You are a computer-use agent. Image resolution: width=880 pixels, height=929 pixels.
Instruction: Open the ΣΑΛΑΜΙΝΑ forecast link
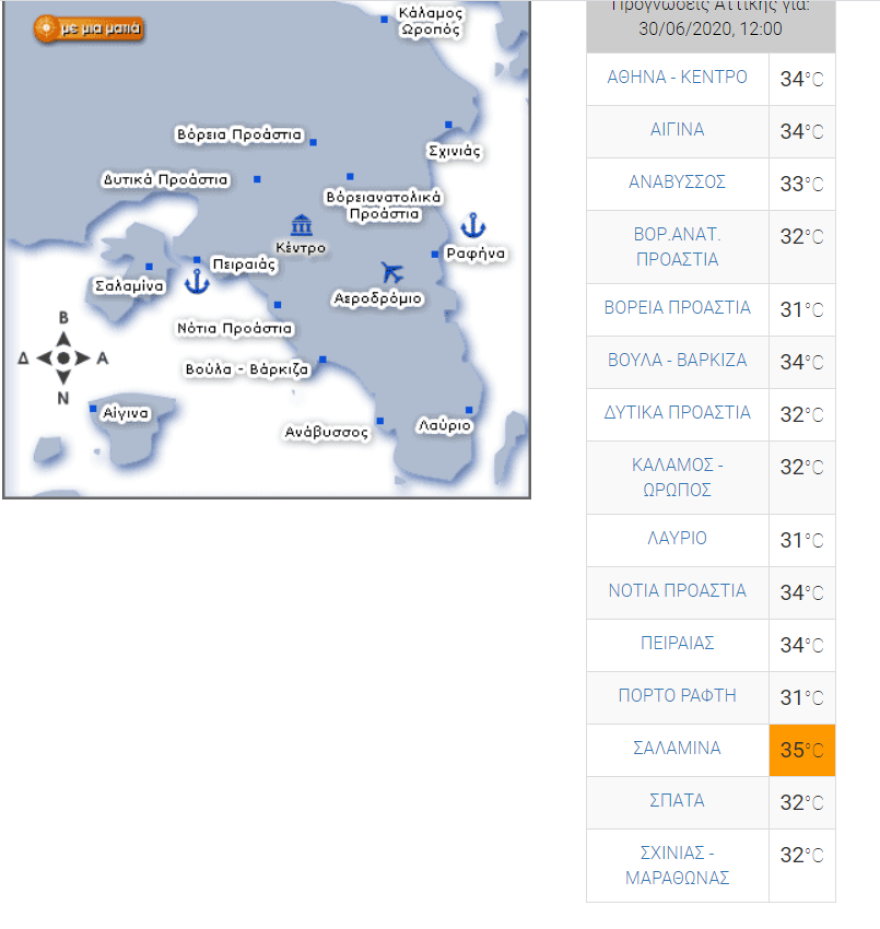(x=677, y=749)
